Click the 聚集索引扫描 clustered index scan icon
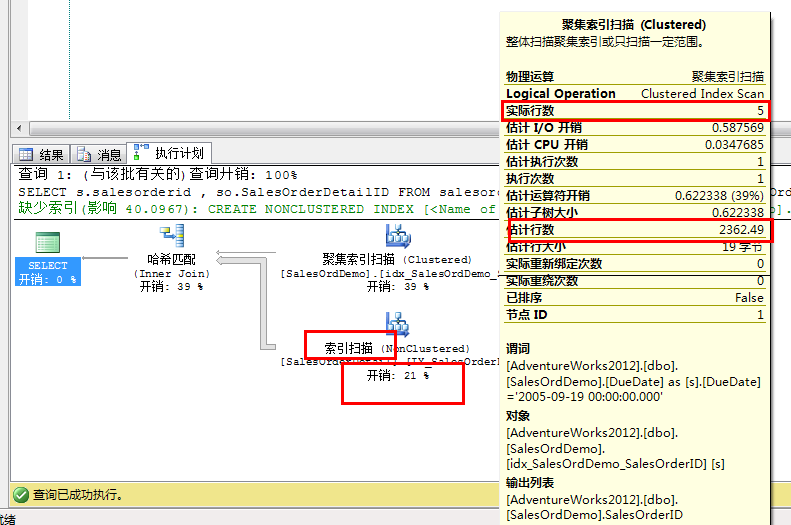 pos(398,236)
